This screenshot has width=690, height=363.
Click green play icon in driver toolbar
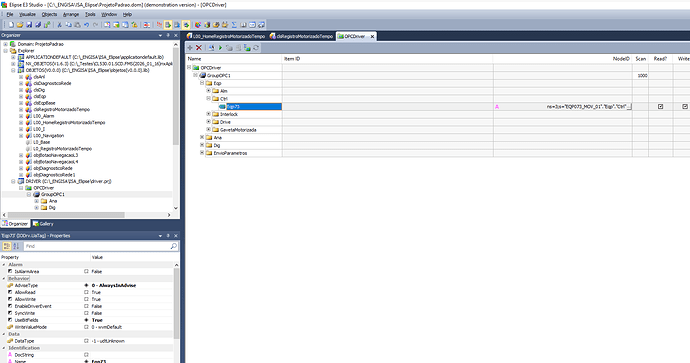[x=220, y=48]
